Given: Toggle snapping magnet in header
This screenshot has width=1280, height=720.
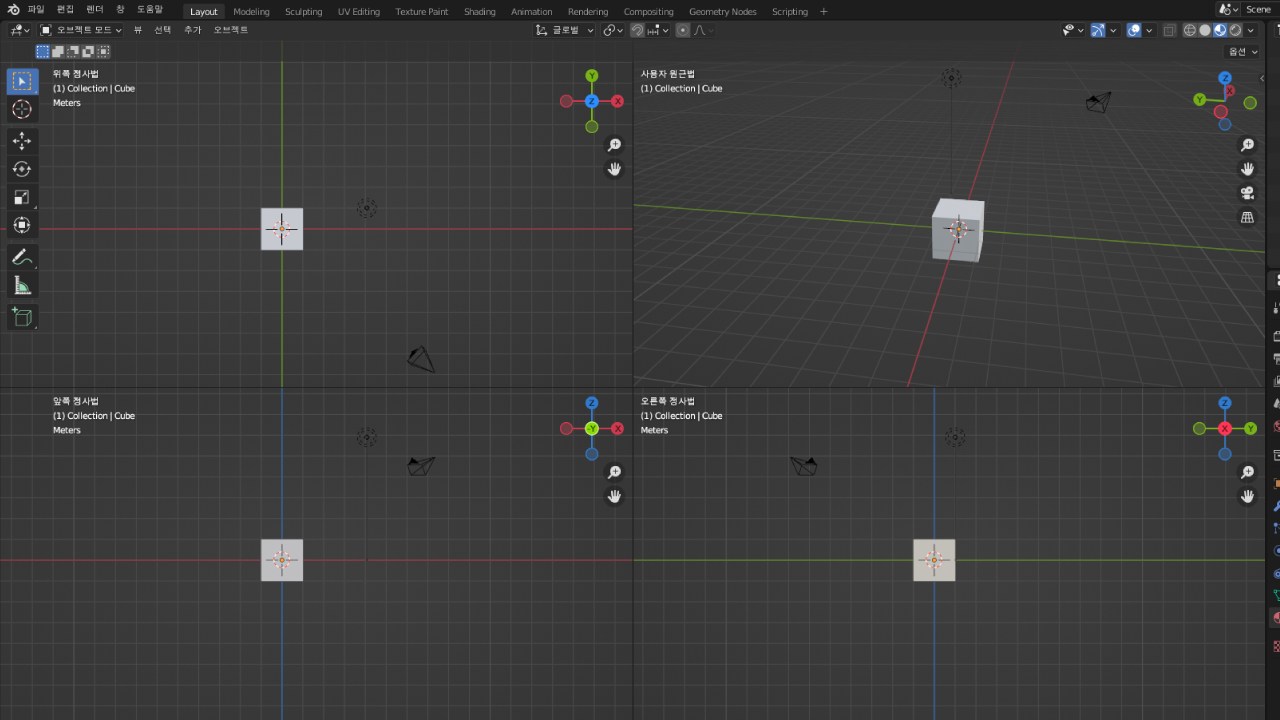Looking at the screenshot, I should [638, 30].
